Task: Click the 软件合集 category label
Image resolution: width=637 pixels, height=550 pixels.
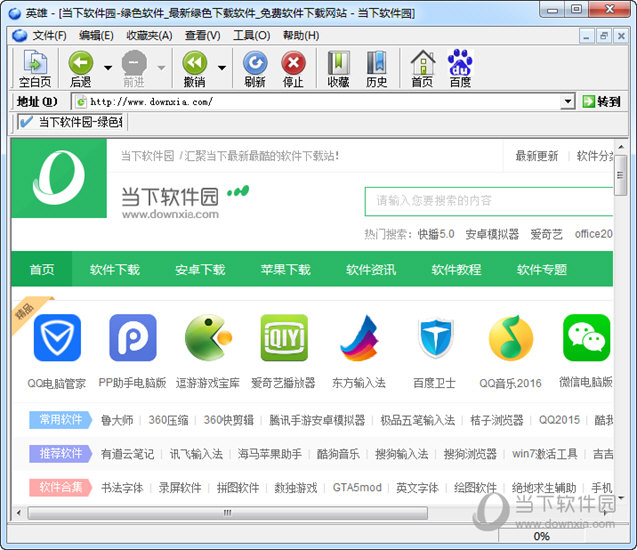Action: pyautogui.click(x=61, y=487)
